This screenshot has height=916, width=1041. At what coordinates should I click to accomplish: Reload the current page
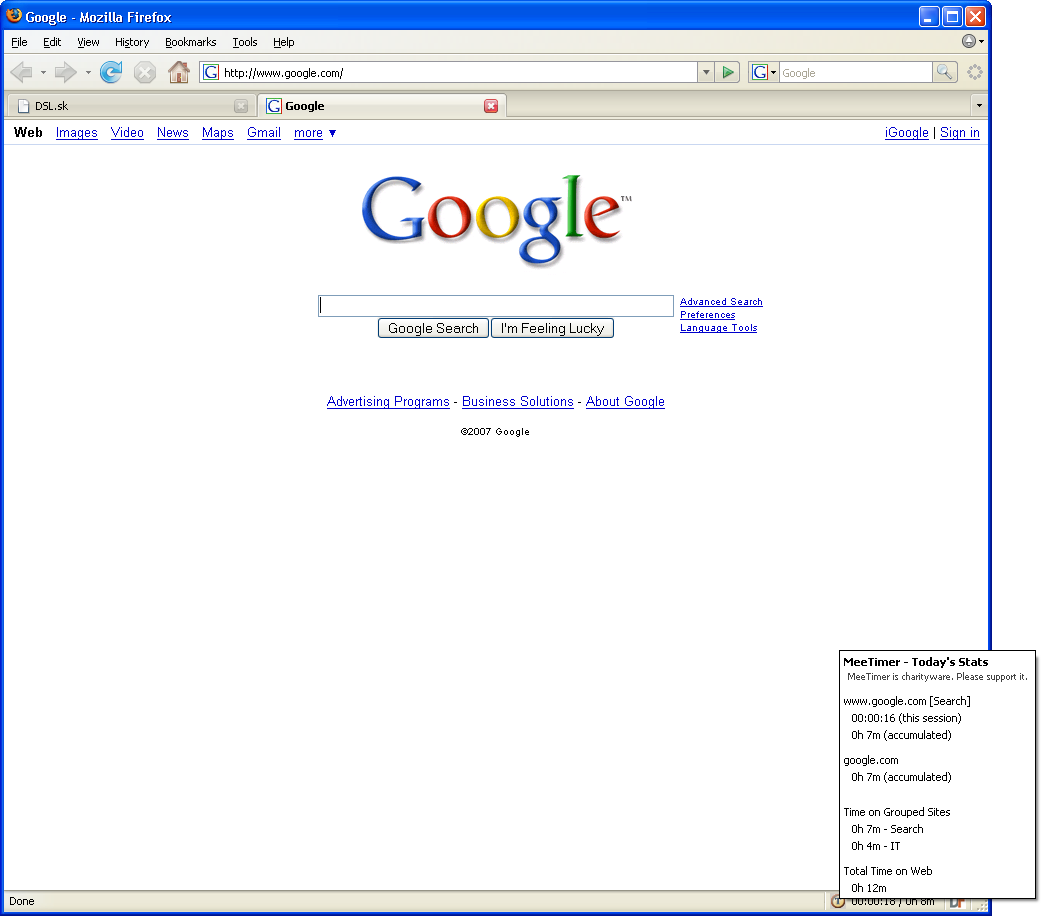coord(111,72)
